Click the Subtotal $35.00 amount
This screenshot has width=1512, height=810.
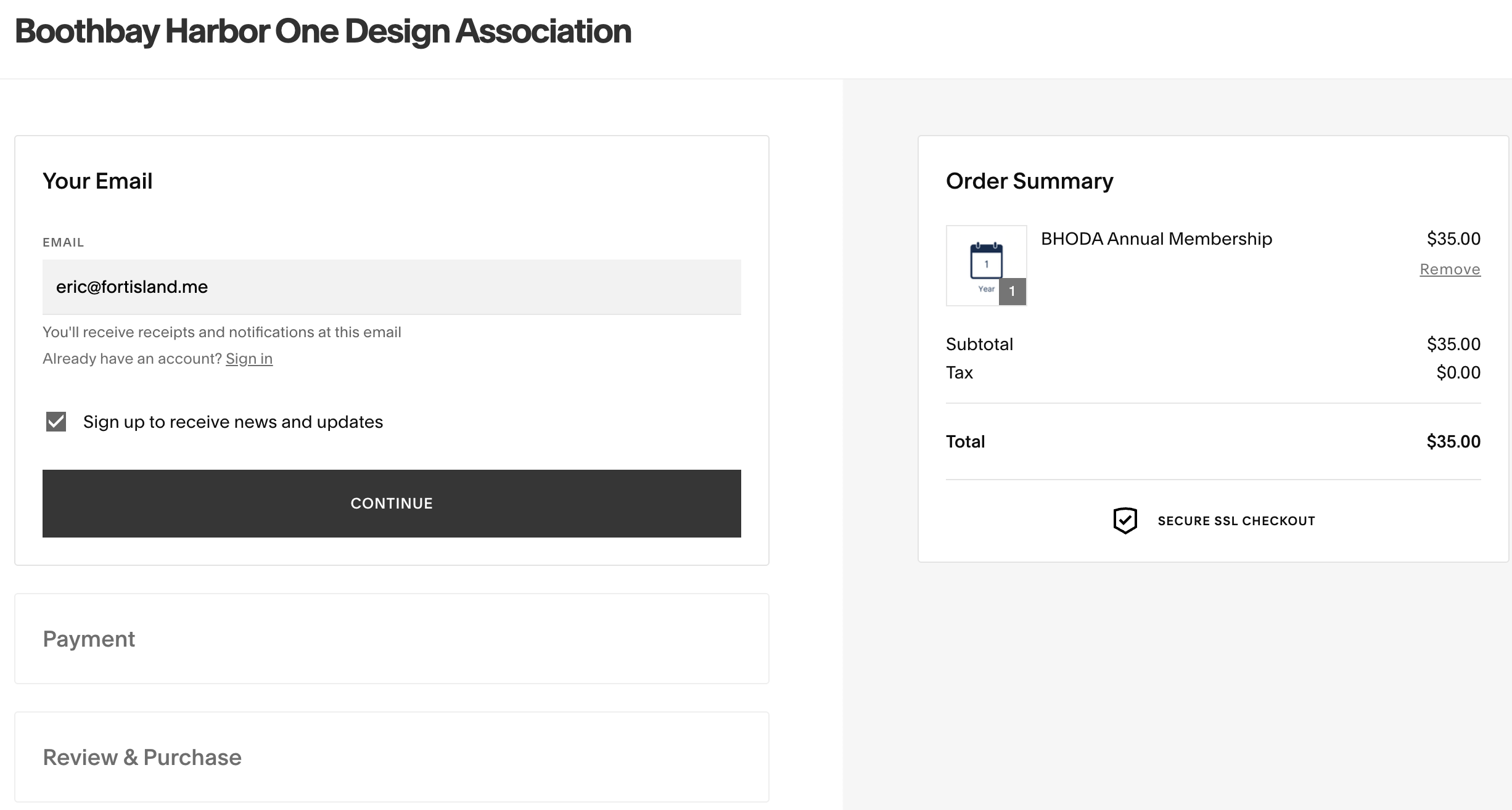(1453, 344)
